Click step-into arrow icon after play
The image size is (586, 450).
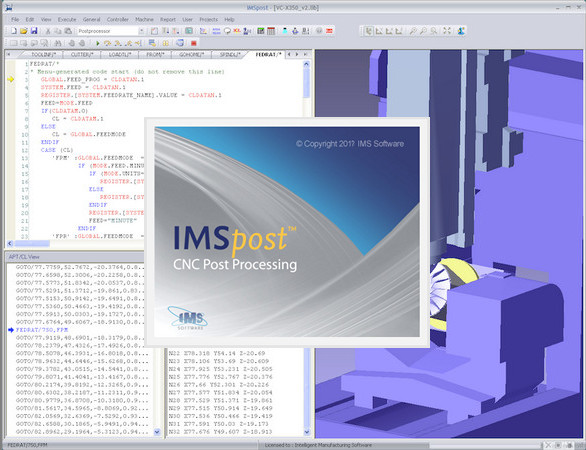point(108,43)
